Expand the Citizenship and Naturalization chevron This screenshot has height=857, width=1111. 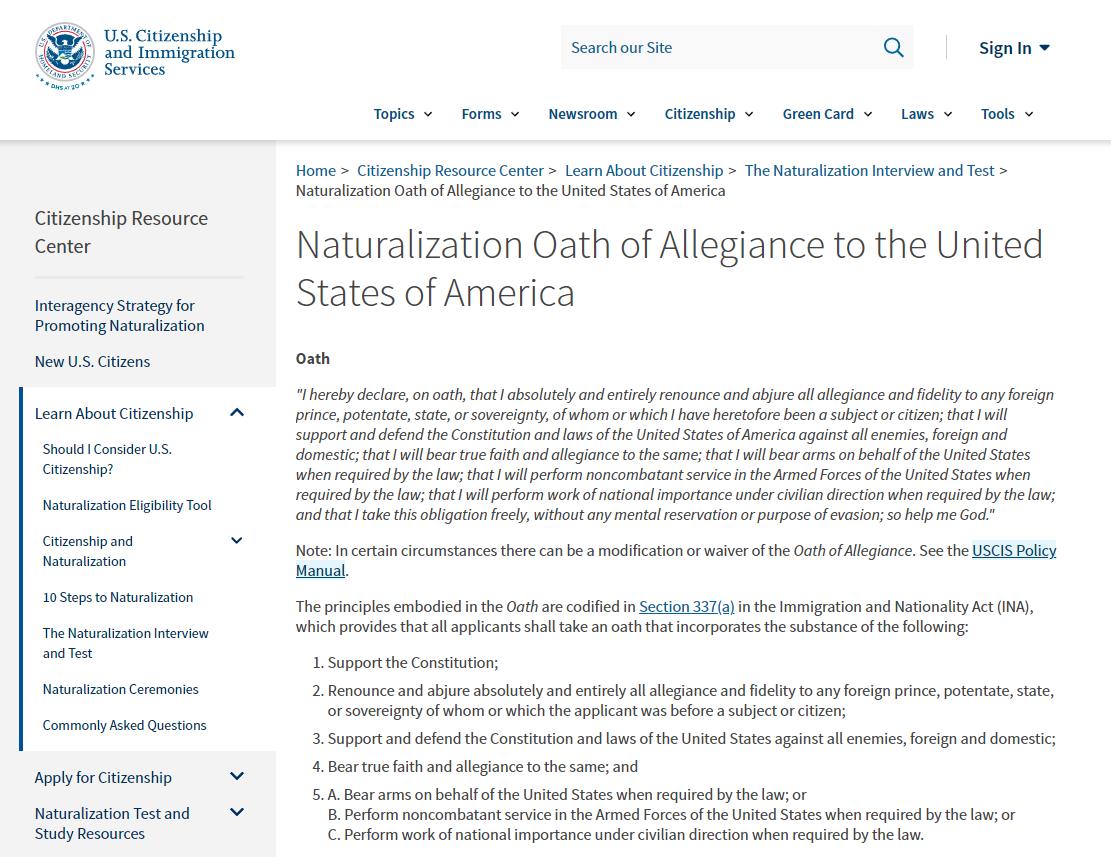(237, 540)
